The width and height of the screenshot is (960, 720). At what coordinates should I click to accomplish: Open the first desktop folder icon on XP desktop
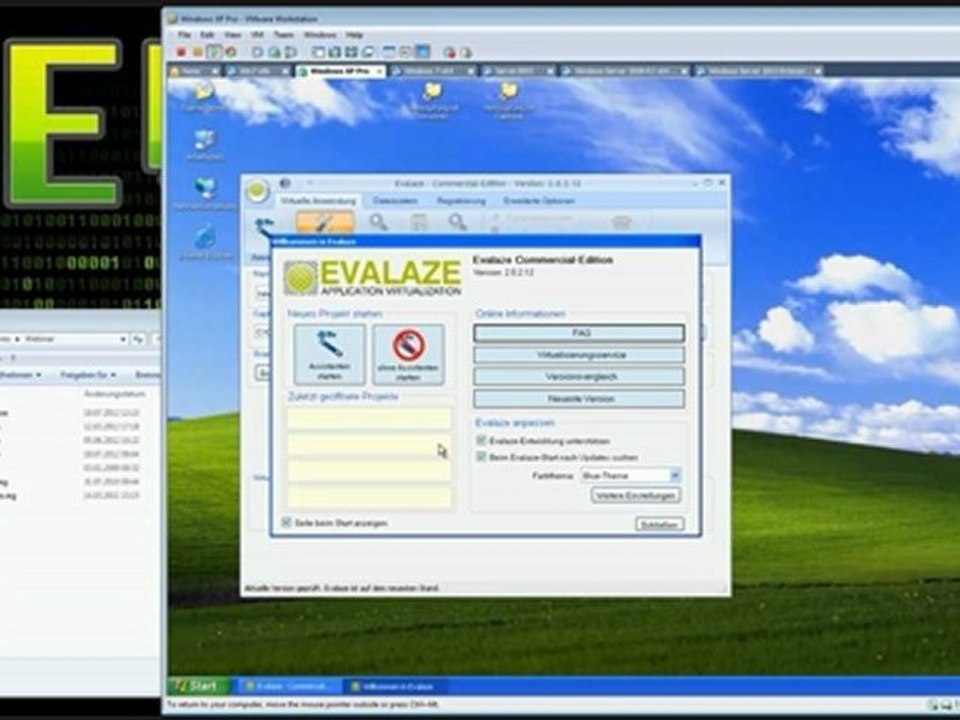tap(204, 92)
